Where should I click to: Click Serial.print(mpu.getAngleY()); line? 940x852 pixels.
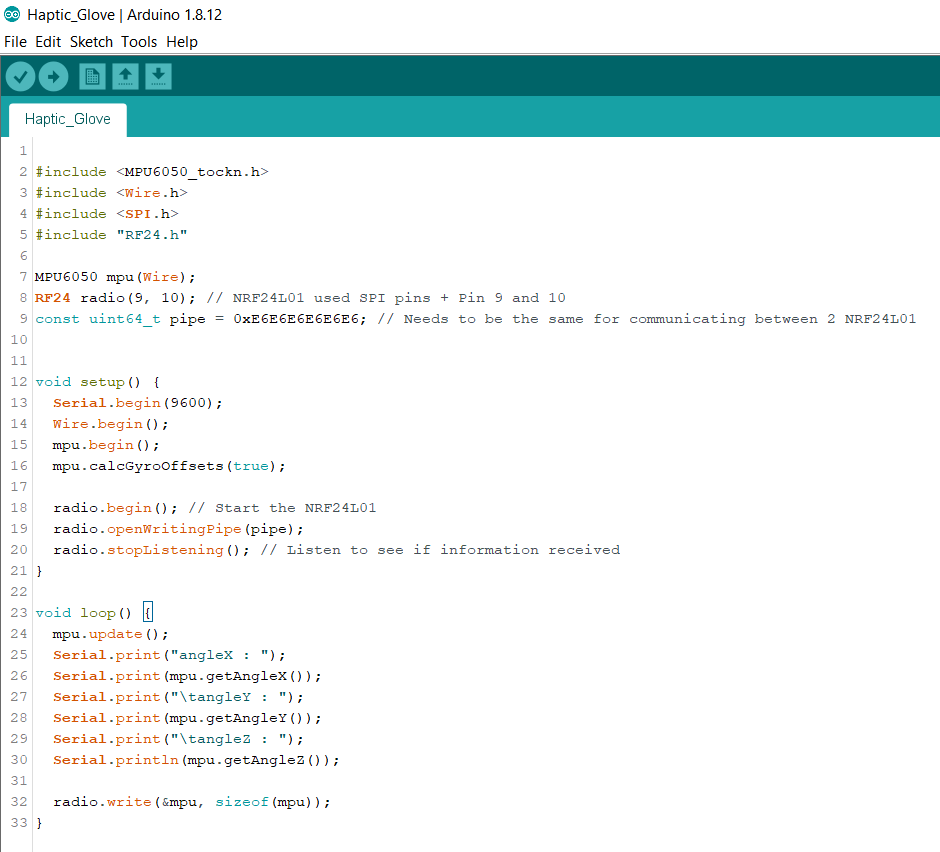[x=187, y=718]
